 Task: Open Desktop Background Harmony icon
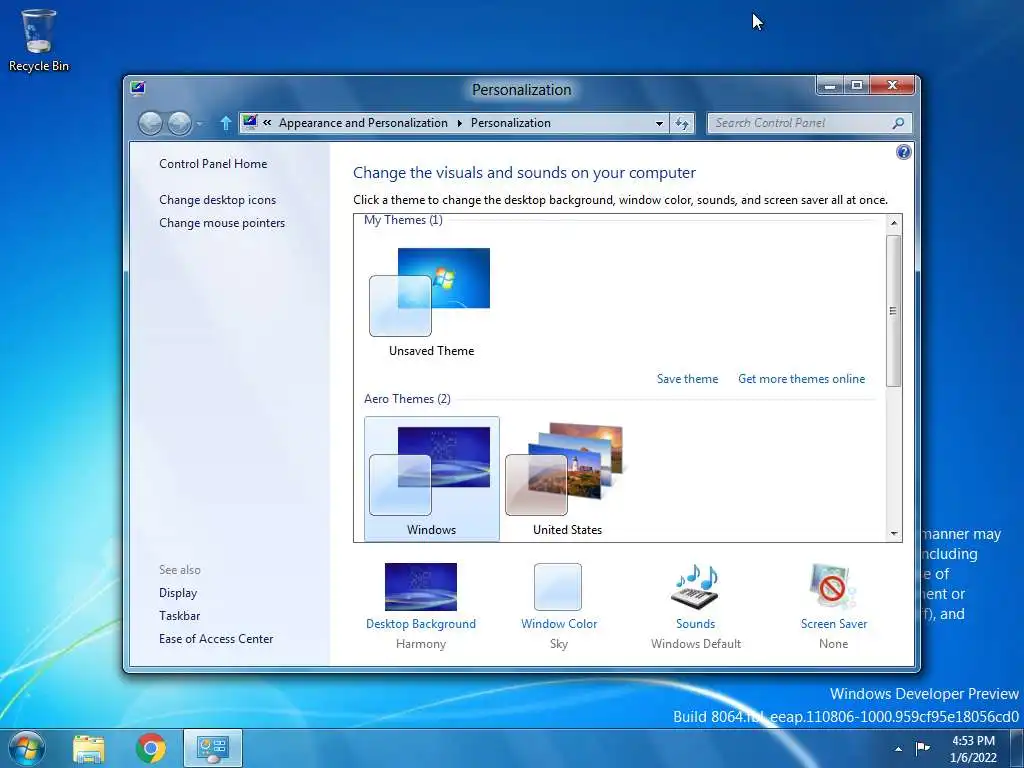click(x=421, y=586)
